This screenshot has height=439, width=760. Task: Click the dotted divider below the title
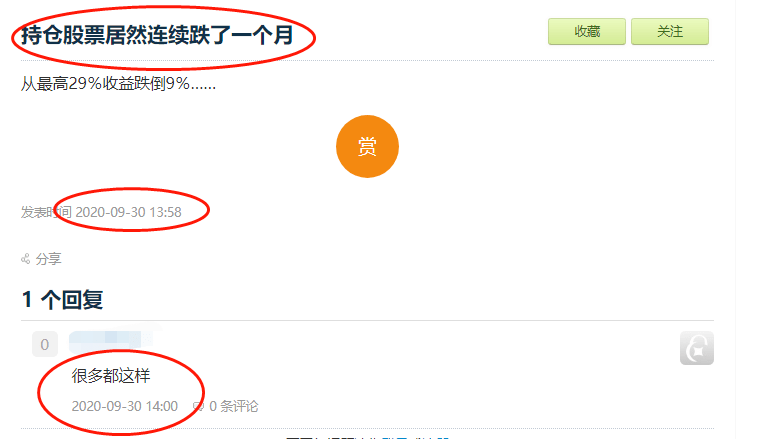[367, 61]
